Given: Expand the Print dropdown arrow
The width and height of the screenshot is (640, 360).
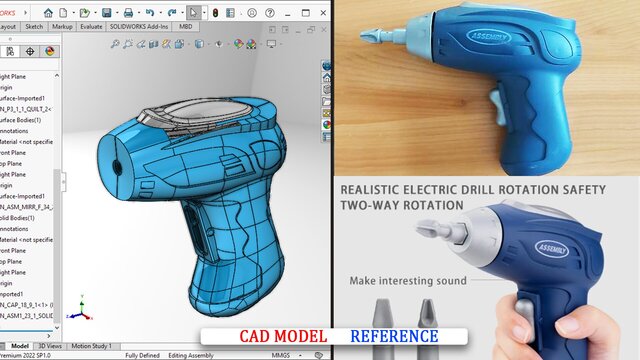Looking at the screenshot, I should (139, 13).
